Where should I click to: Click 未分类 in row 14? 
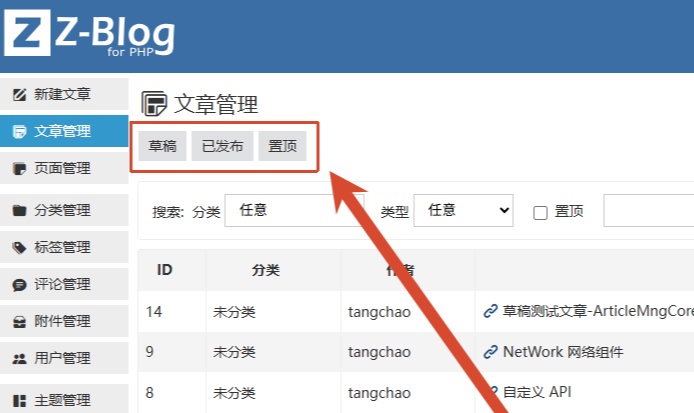234,312
